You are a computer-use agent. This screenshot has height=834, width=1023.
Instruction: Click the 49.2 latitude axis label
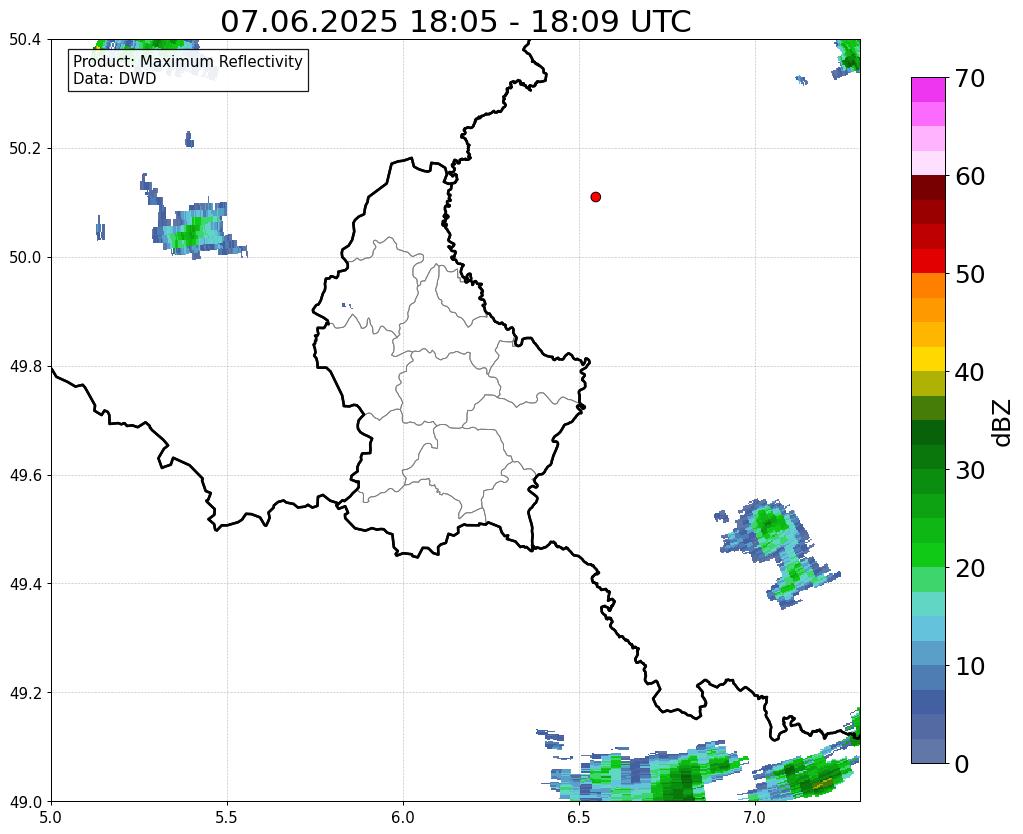coord(25,693)
